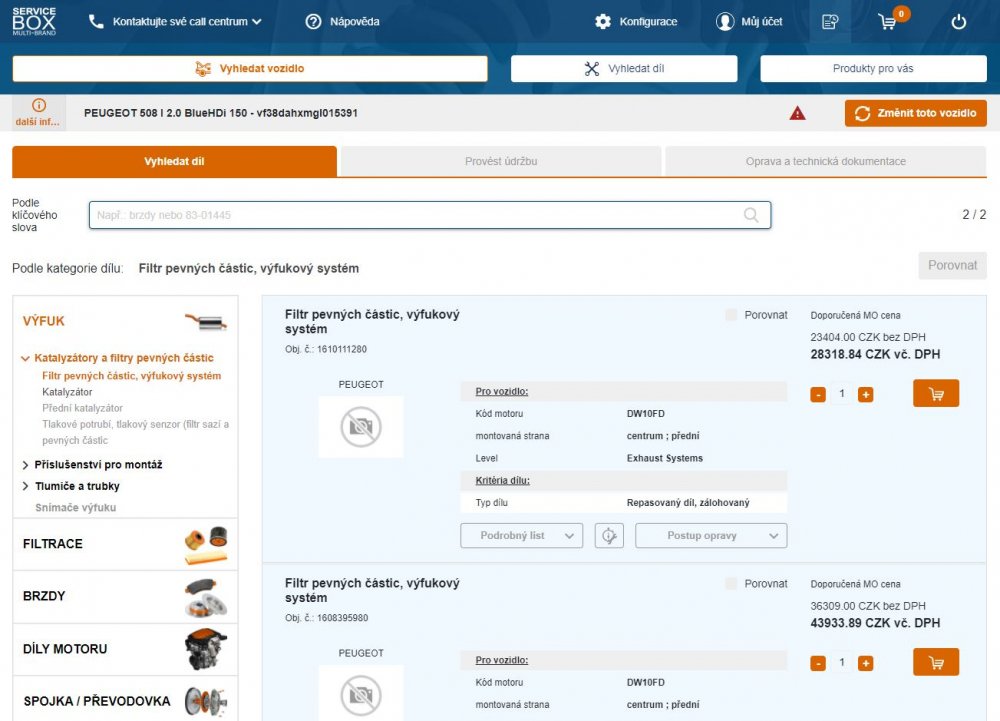Viewport: 1000px width, 721px height.
Task: Click Pro vozidlo heading for part 1610111280
Action: click(502, 391)
